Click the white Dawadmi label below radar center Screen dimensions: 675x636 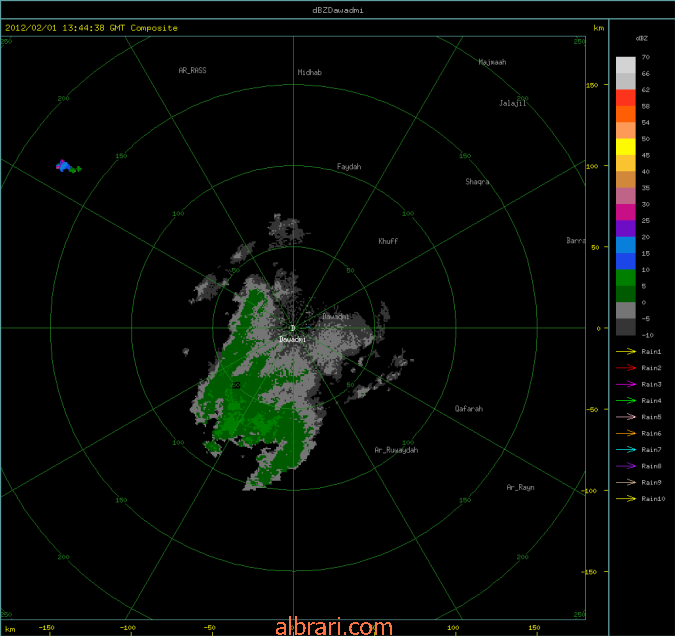[x=293, y=340]
